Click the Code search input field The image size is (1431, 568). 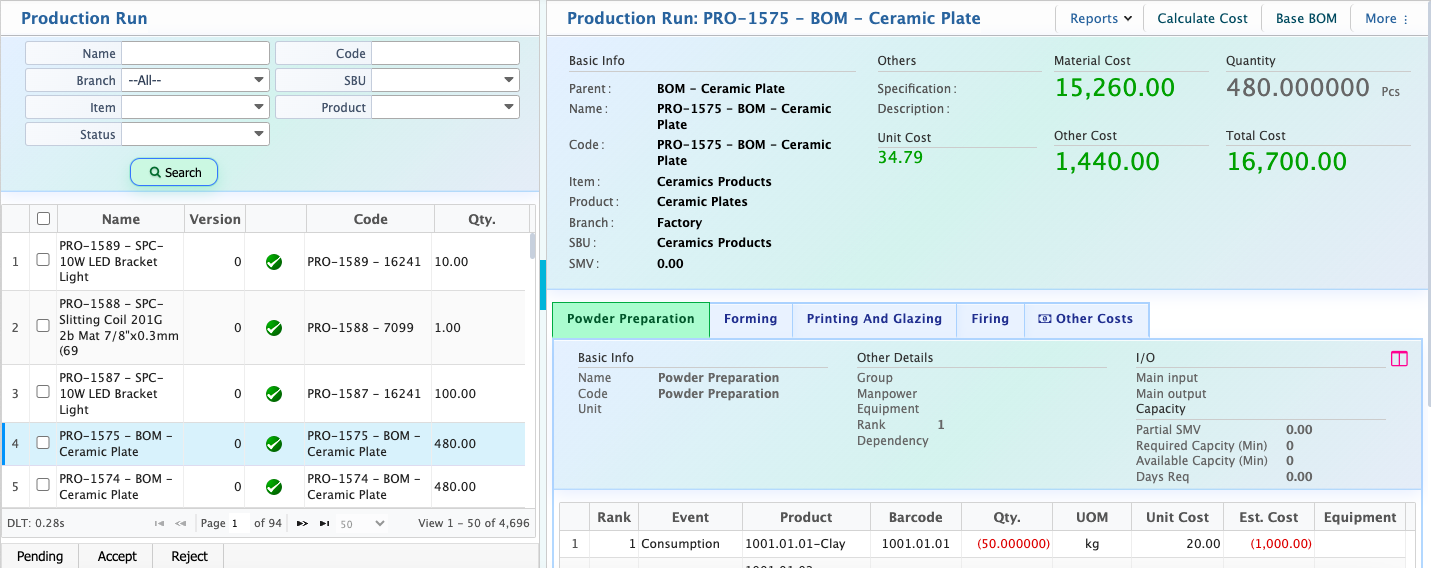click(x=445, y=53)
